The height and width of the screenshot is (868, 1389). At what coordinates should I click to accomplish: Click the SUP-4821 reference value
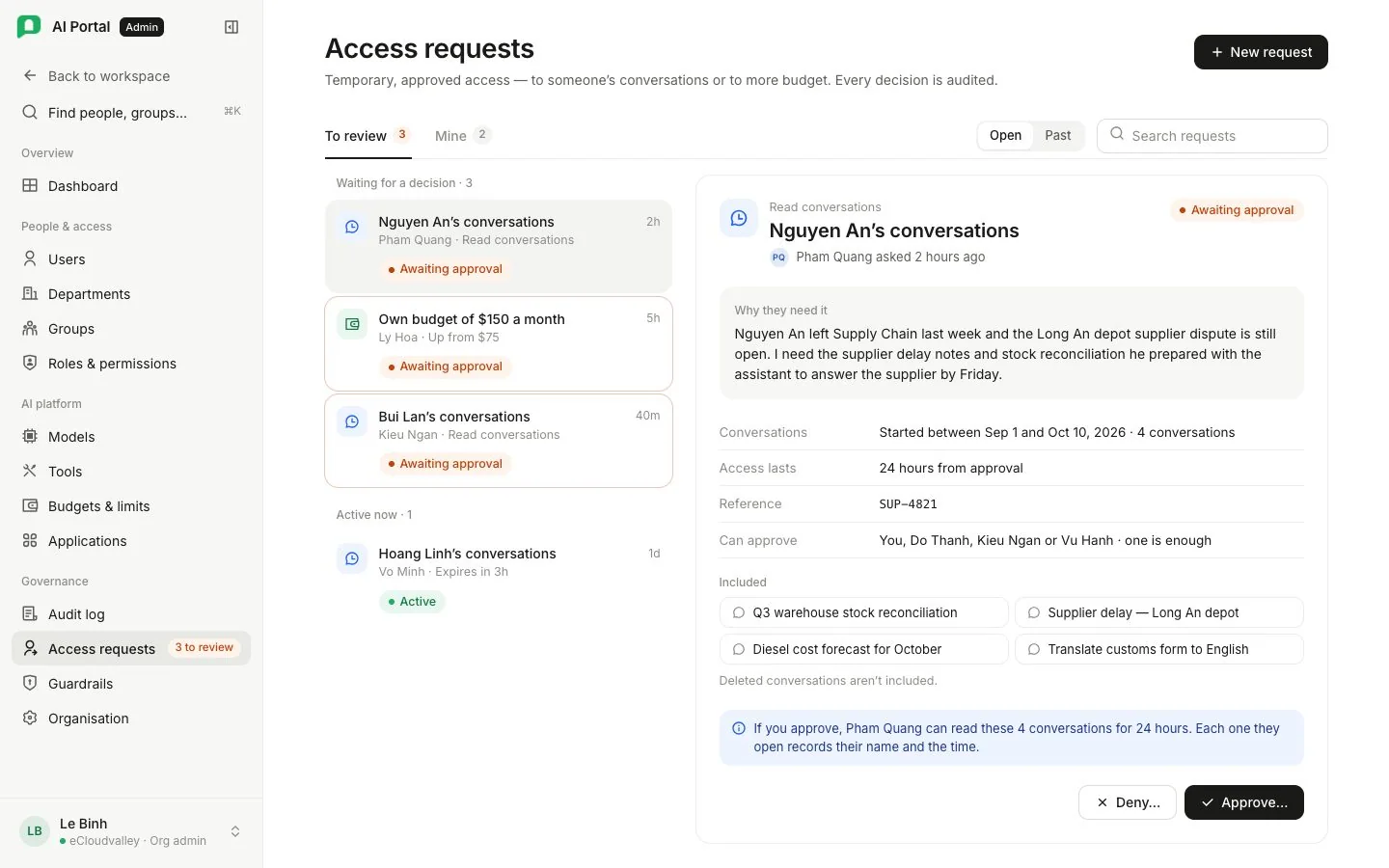pos(908,504)
